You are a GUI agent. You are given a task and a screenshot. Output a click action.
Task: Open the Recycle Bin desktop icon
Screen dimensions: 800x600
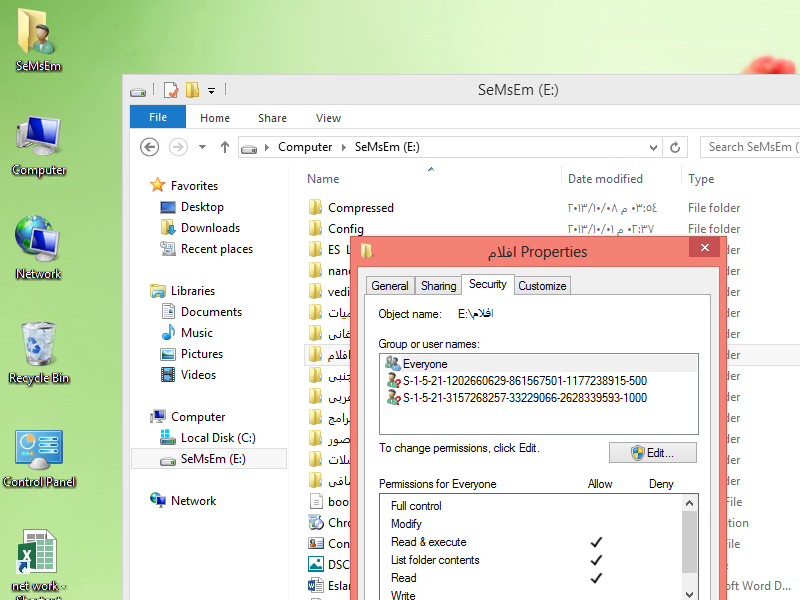point(39,353)
